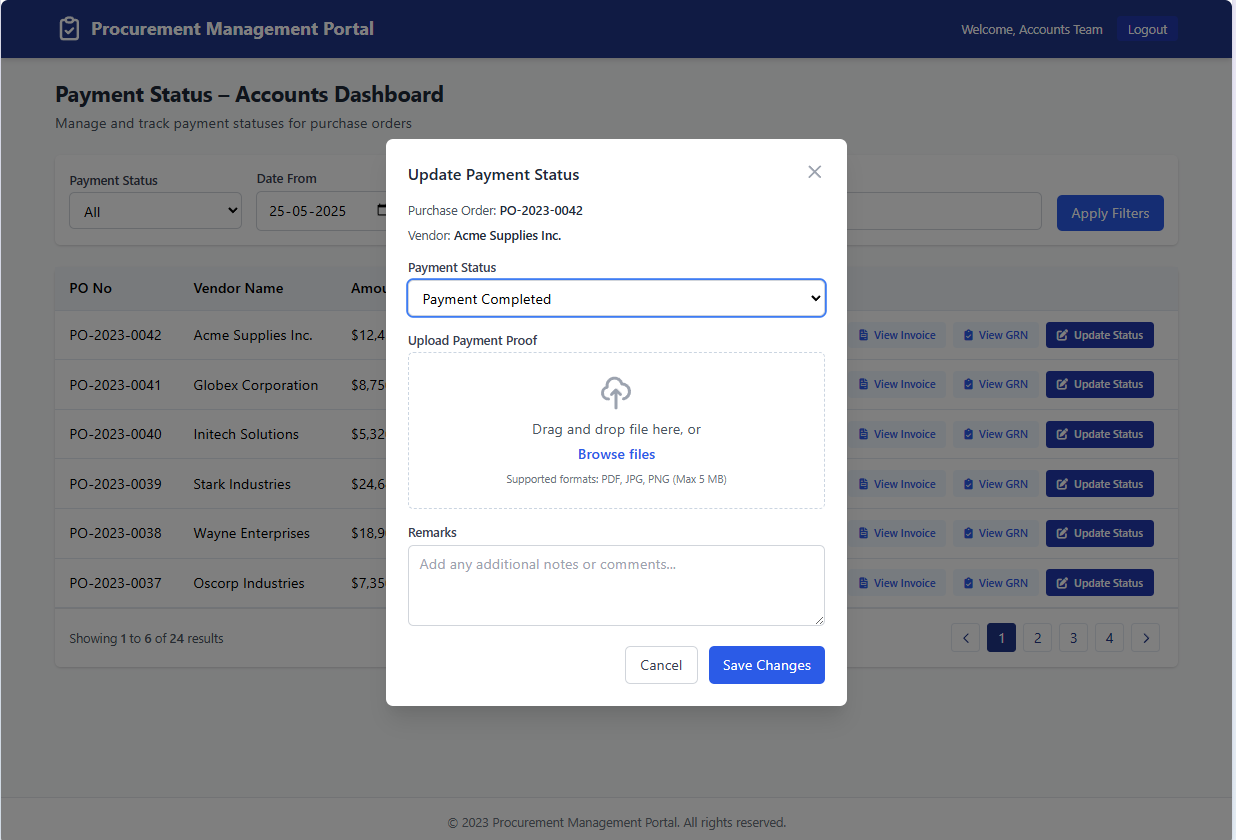The height and width of the screenshot is (840, 1236).
Task: View Invoice for PO-2023-0037
Action: tap(897, 583)
